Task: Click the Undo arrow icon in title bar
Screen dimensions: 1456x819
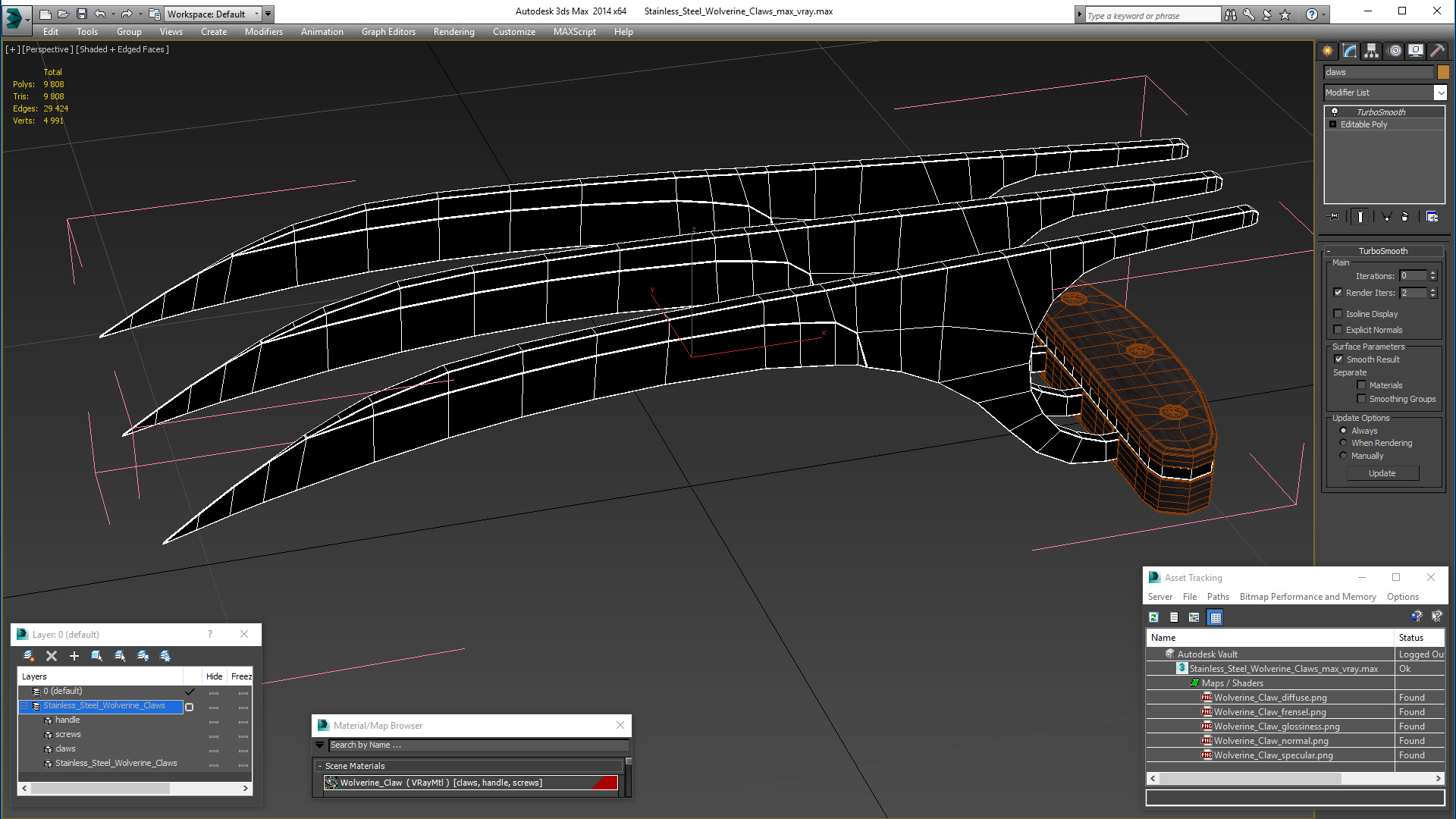Action: click(100, 14)
